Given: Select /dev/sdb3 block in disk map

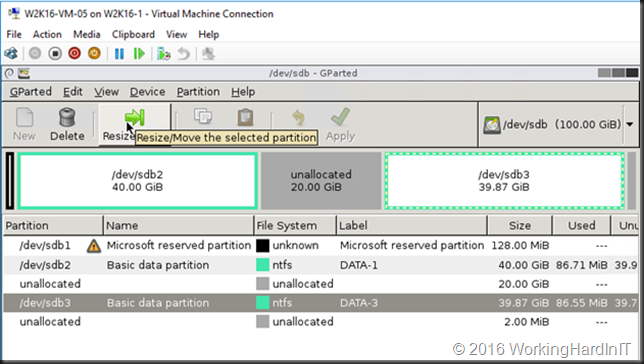Looking at the screenshot, I should pyautogui.click(x=504, y=181).
